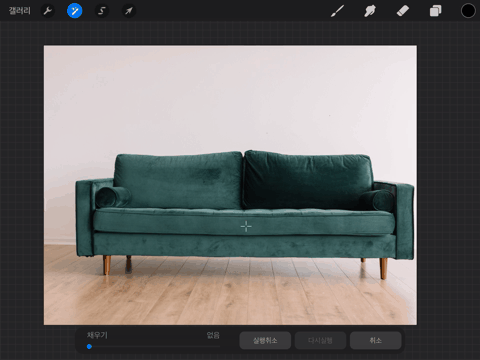
Task: Click the 채우기 label text
Action: 97,335
